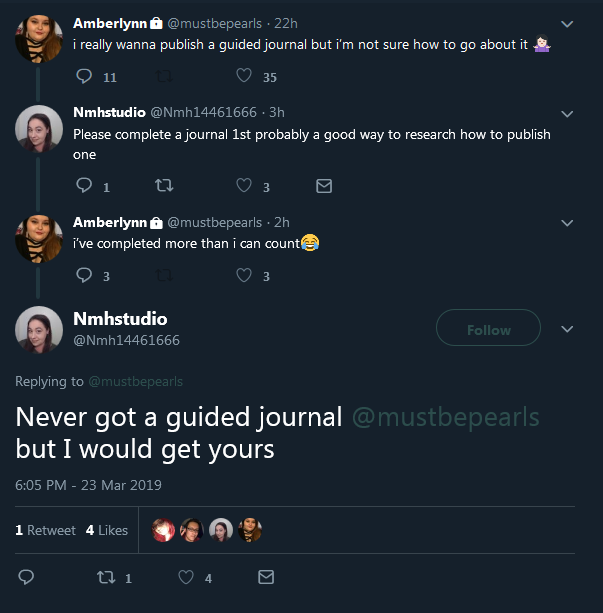This screenshot has width=603, height=613.
Task: Open chevron menu beside Follow button
Action: point(567,329)
